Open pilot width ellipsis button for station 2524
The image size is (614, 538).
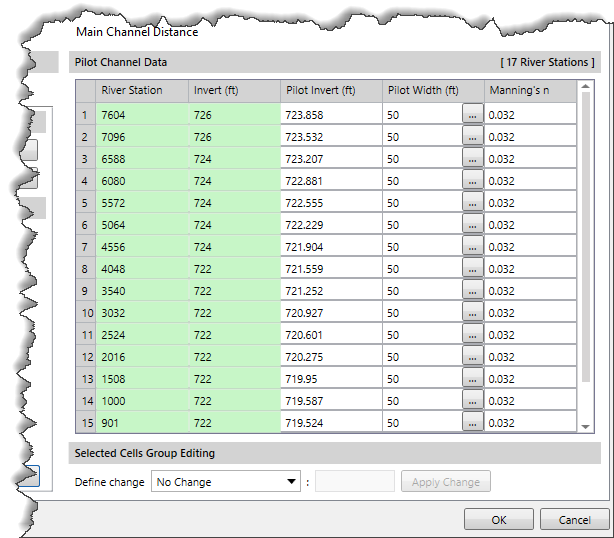[473, 334]
